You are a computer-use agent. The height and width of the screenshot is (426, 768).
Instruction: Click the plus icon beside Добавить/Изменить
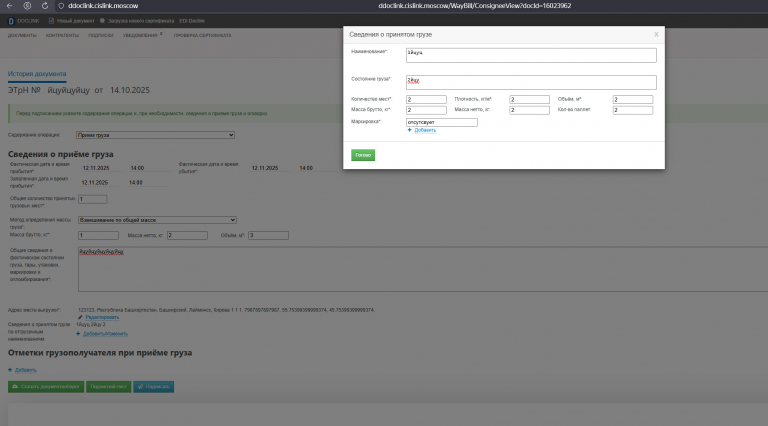tap(78, 333)
